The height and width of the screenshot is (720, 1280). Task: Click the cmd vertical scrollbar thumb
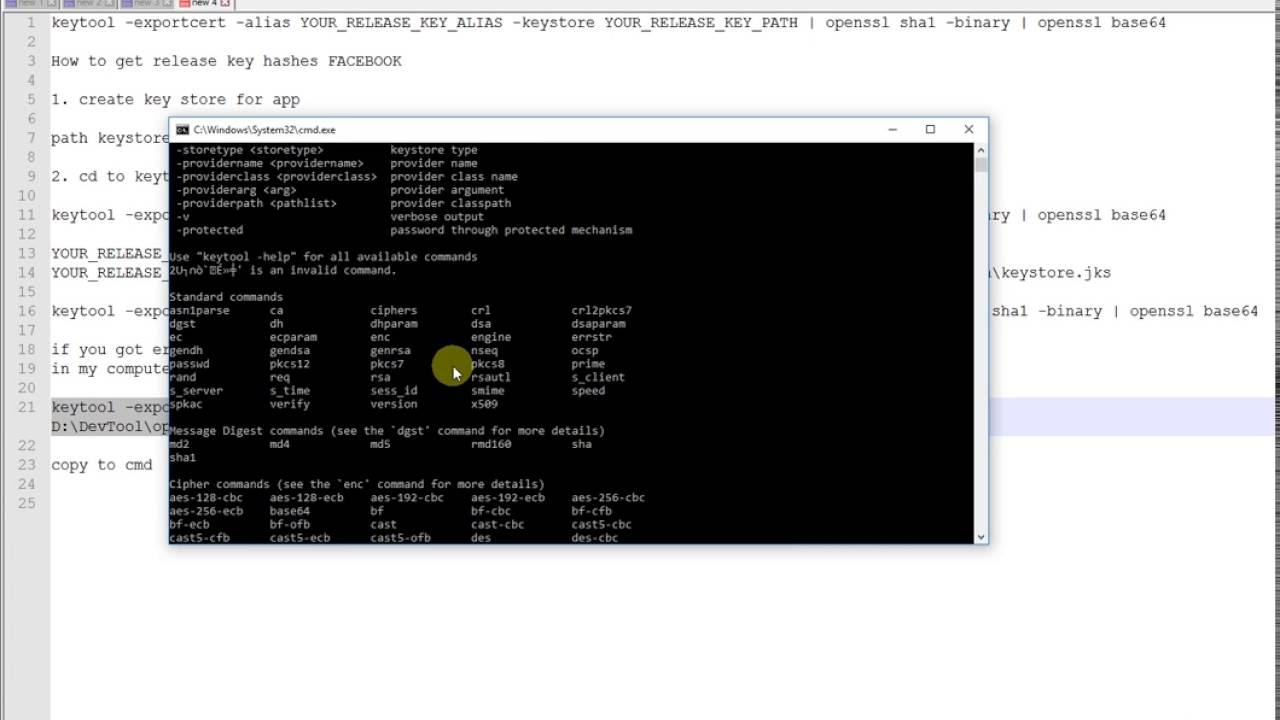coord(981,164)
